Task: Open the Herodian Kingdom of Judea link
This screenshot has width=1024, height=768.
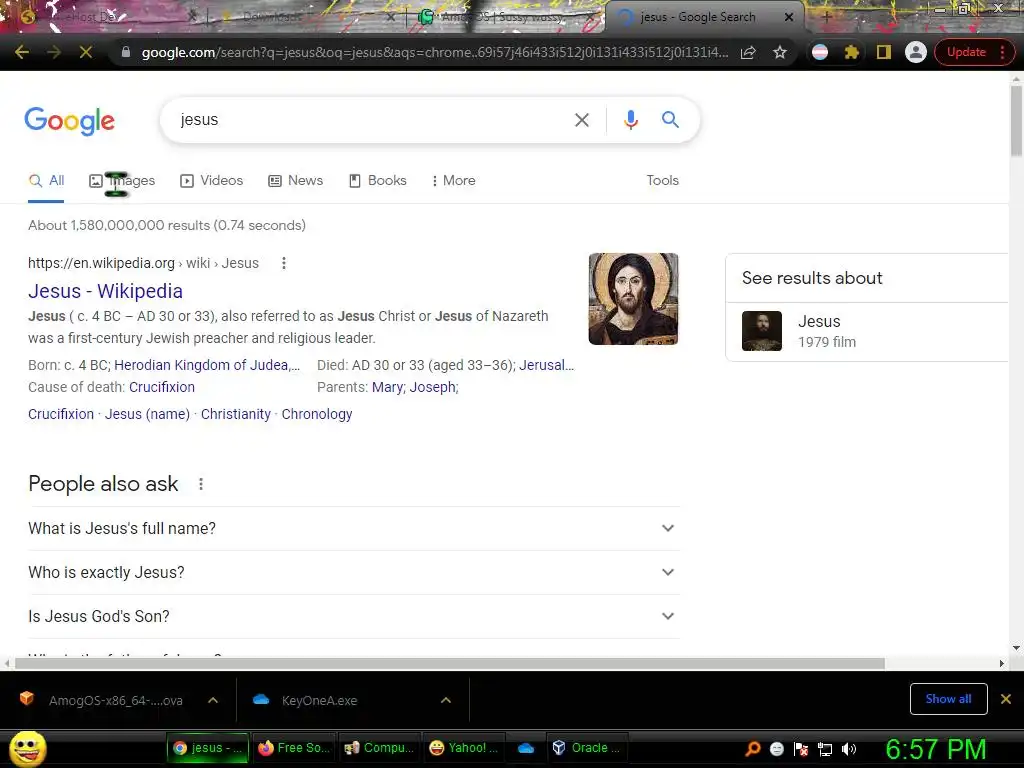Action: point(207,365)
